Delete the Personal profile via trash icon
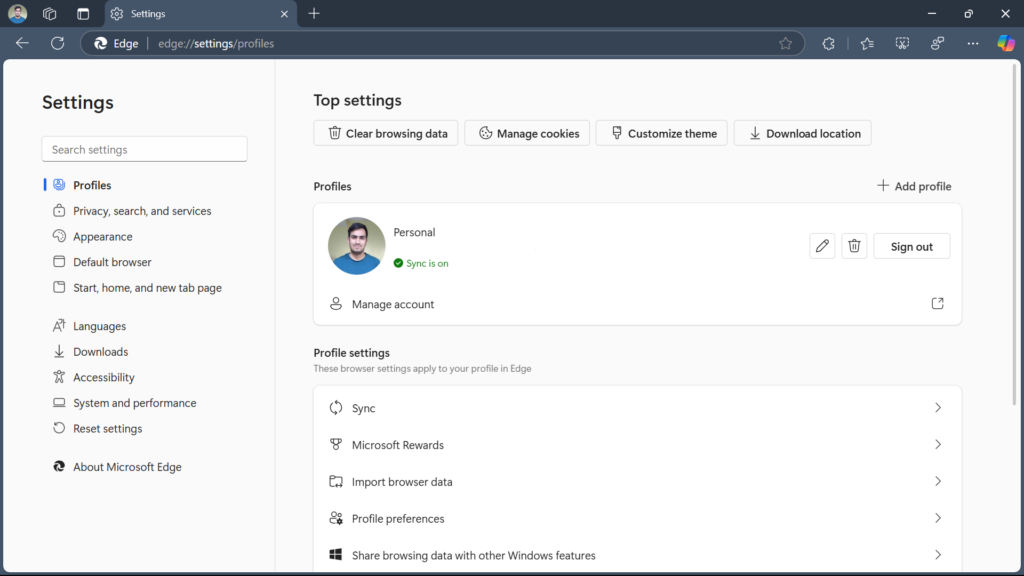The image size is (1024, 576). click(x=854, y=246)
